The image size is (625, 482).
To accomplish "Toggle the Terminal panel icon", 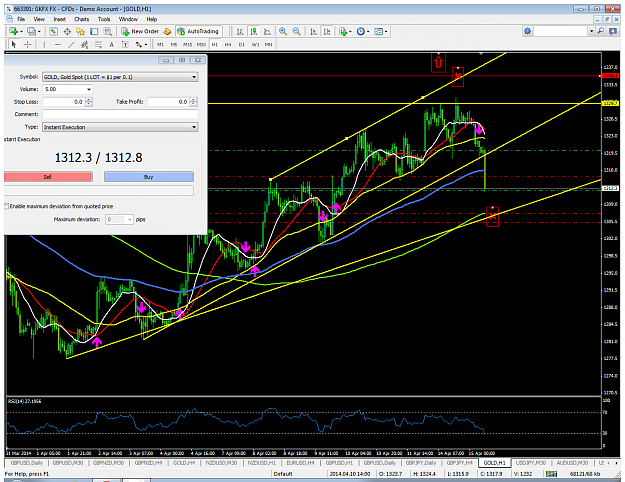I will [x=94, y=31].
